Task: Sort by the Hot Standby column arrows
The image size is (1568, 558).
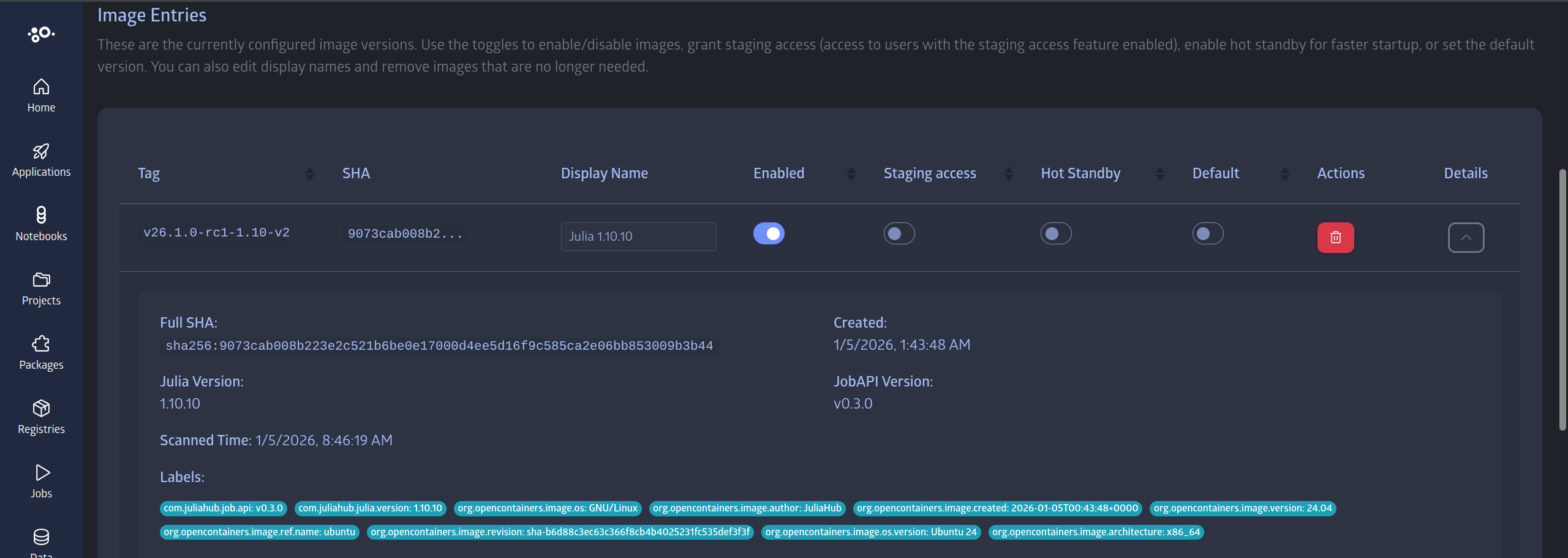Action: coord(1159,174)
